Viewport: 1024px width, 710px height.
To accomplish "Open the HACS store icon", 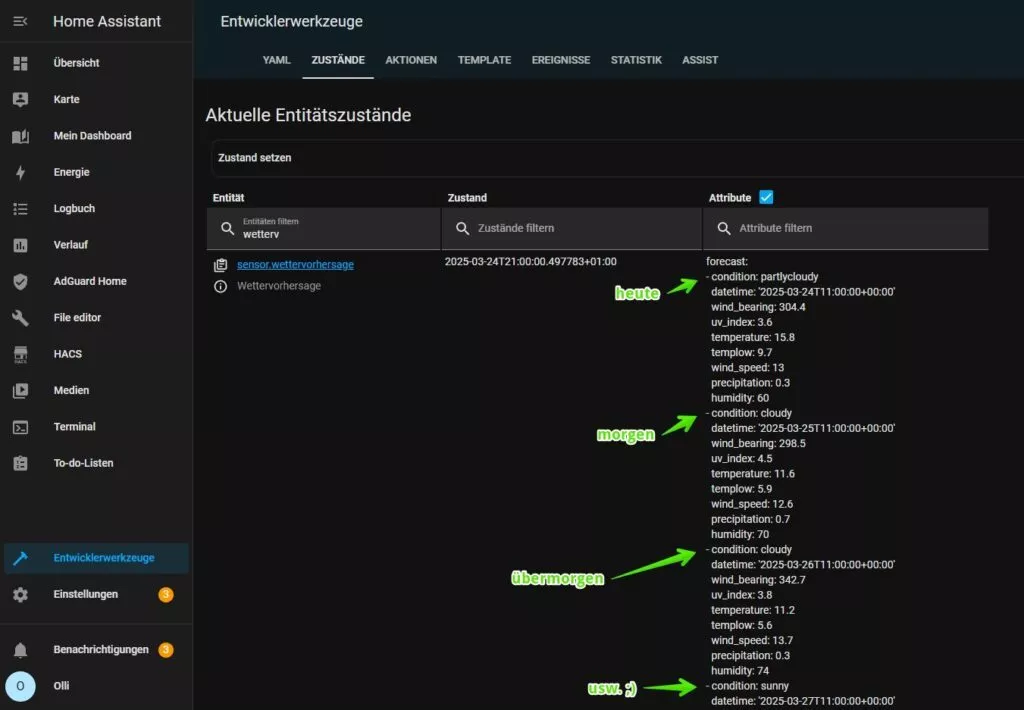I will 20,354.
